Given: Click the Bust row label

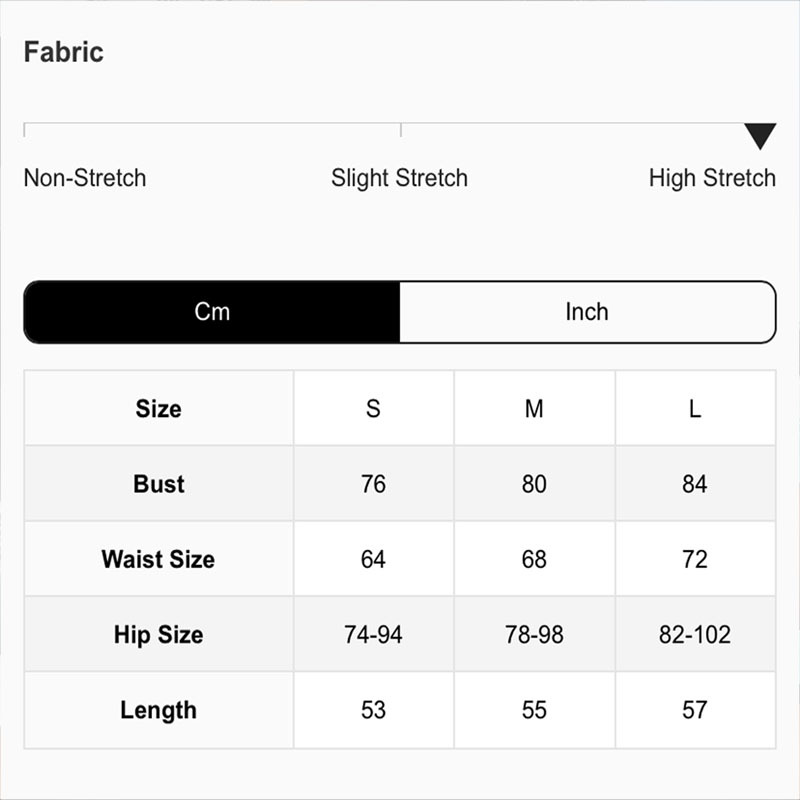Looking at the screenshot, I should click(158, 484).
